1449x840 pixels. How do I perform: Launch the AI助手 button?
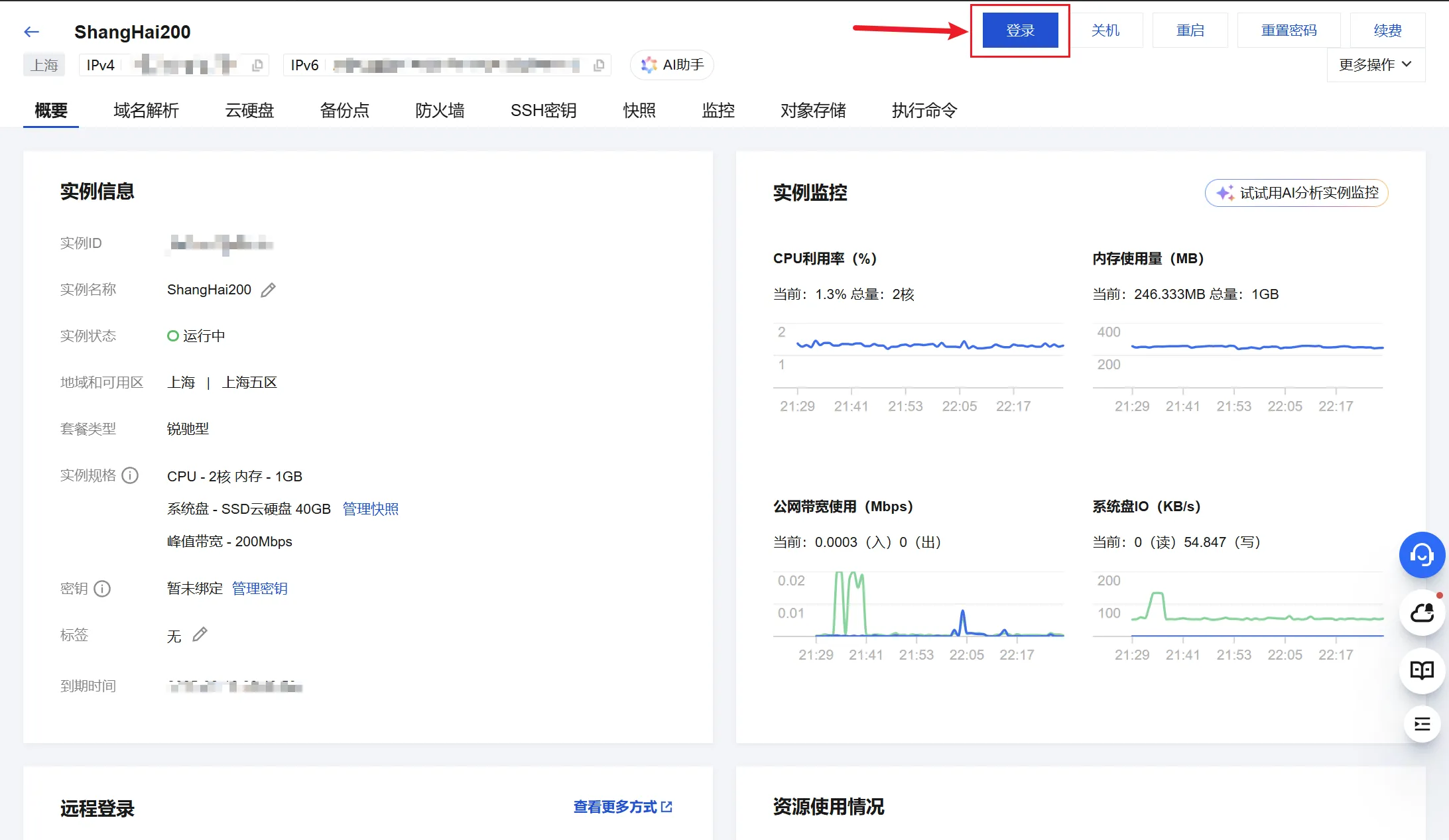pos(672,65)
